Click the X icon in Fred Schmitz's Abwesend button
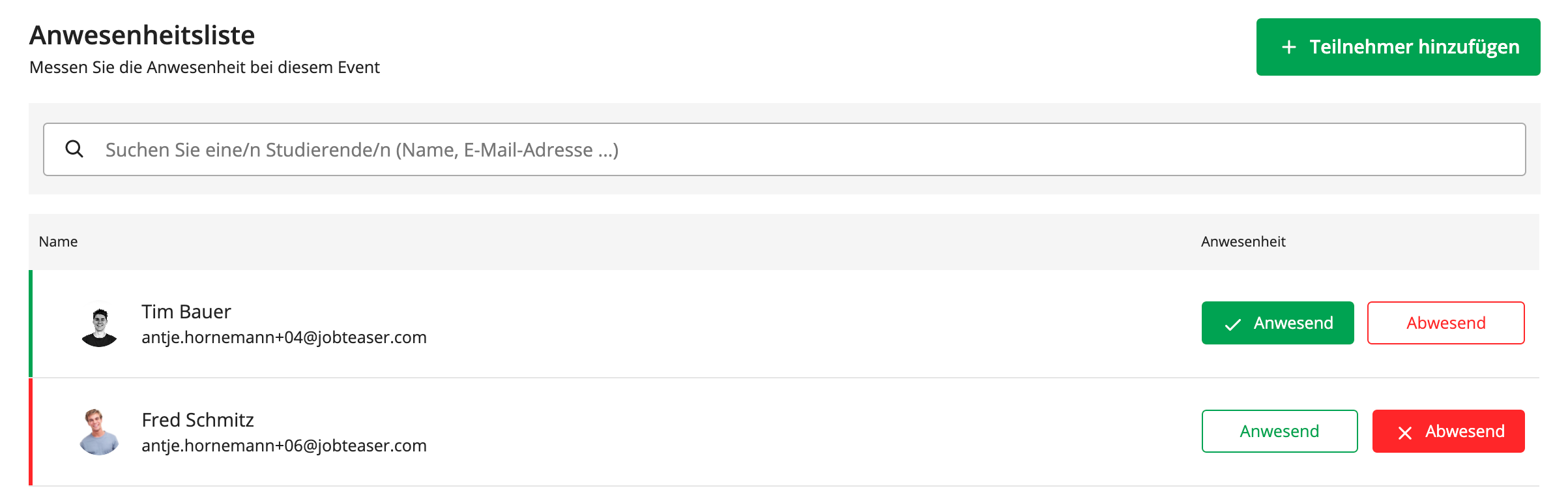Screen dimensions: 1568x501 point(1404,433)
